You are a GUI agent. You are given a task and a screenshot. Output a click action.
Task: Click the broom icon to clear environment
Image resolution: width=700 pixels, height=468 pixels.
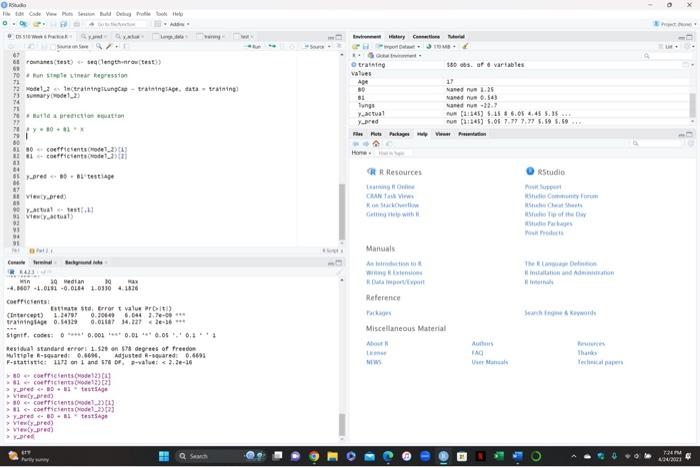pyautogui.click(x=465, y=46)
